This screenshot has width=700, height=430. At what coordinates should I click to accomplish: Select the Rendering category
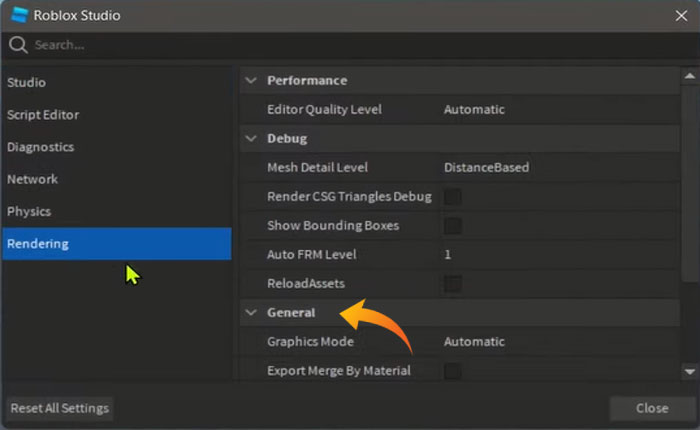(x=117, y=244)
